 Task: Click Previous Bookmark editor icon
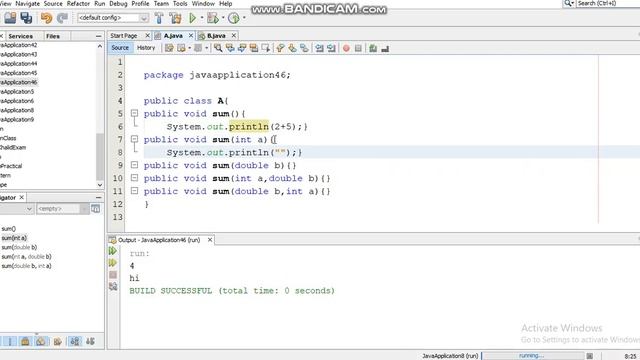[x=280, y=48]
